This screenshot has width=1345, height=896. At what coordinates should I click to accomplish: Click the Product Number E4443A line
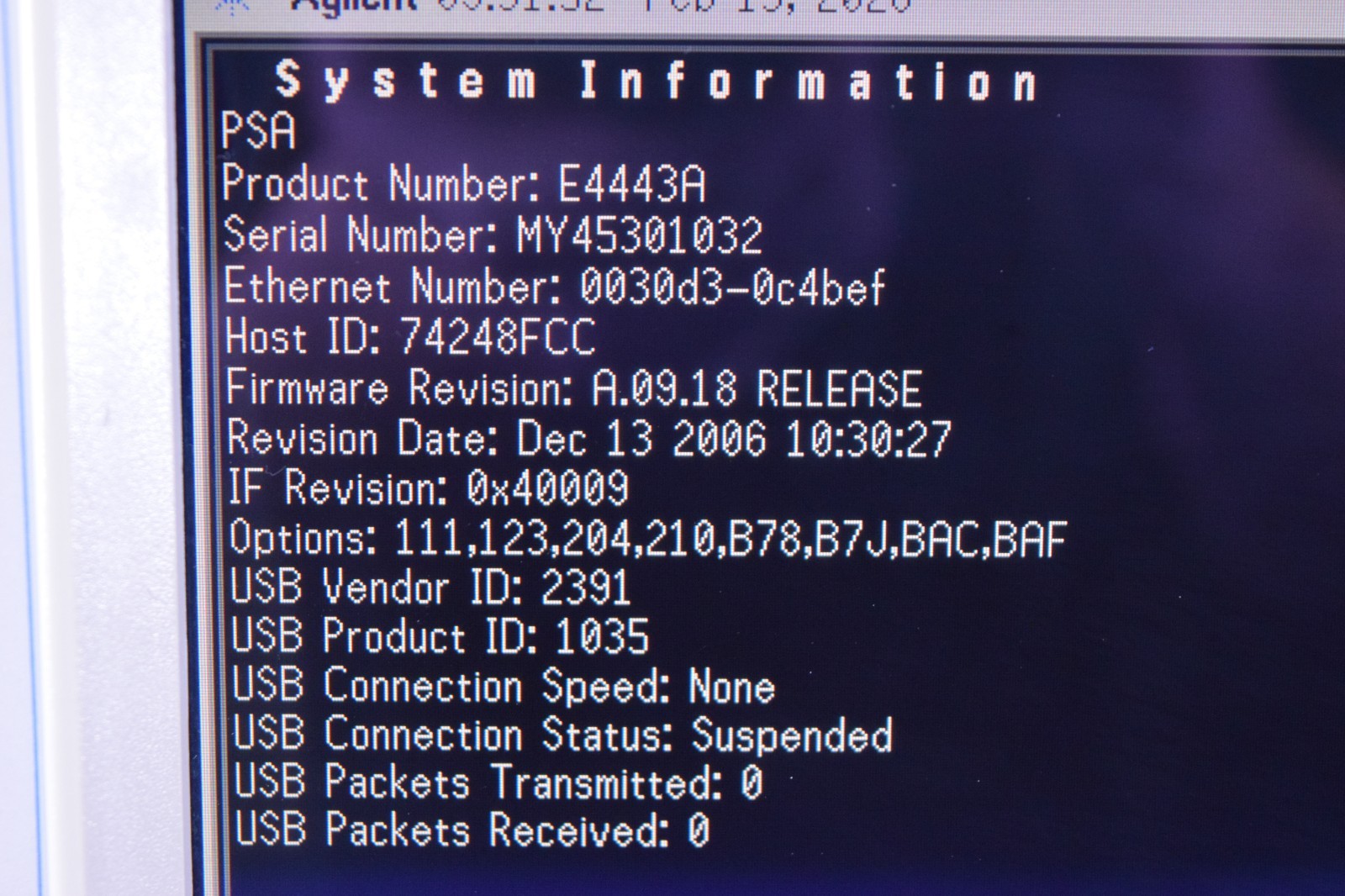[x=464, y=183]
